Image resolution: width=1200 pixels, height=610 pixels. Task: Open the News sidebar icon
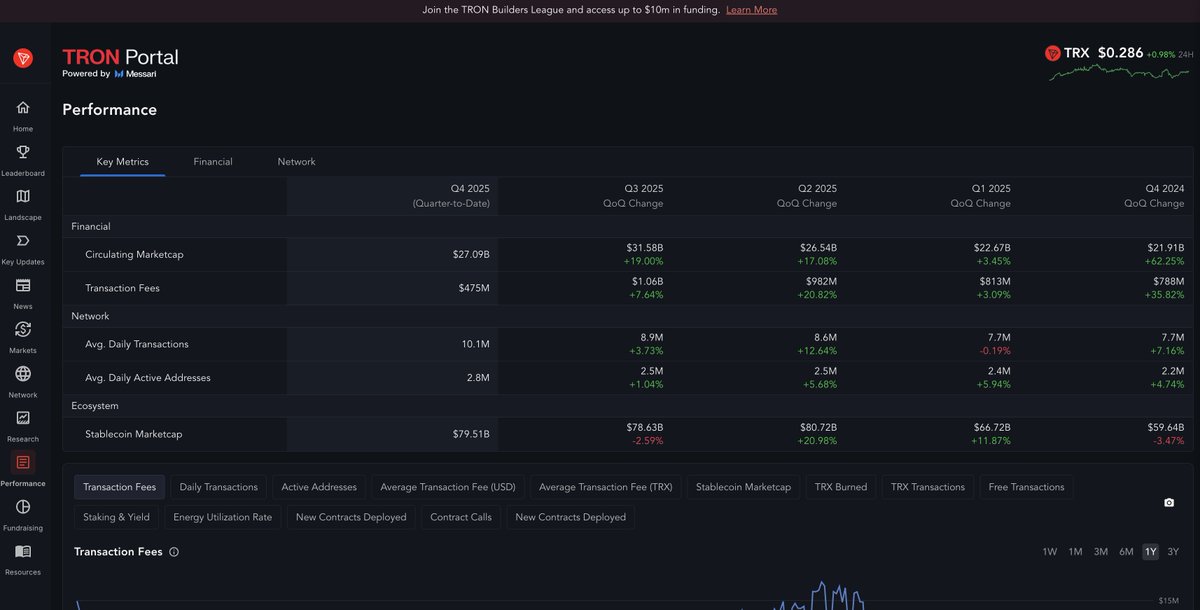coord(23,285)
